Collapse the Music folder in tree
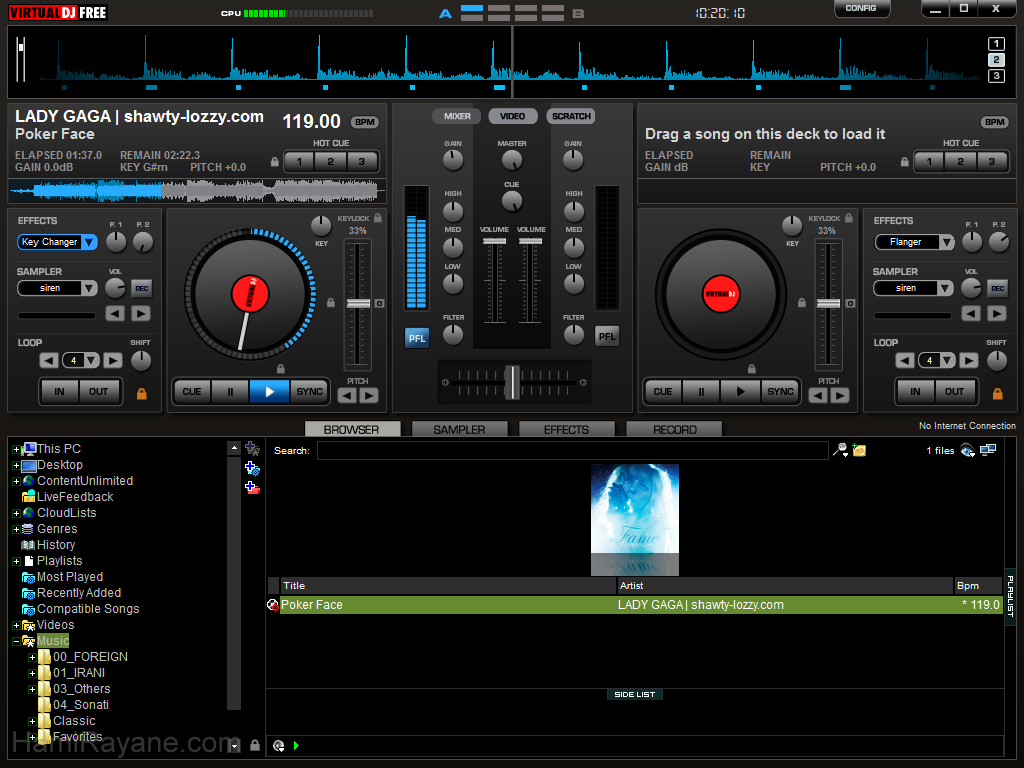 point(16,641)
